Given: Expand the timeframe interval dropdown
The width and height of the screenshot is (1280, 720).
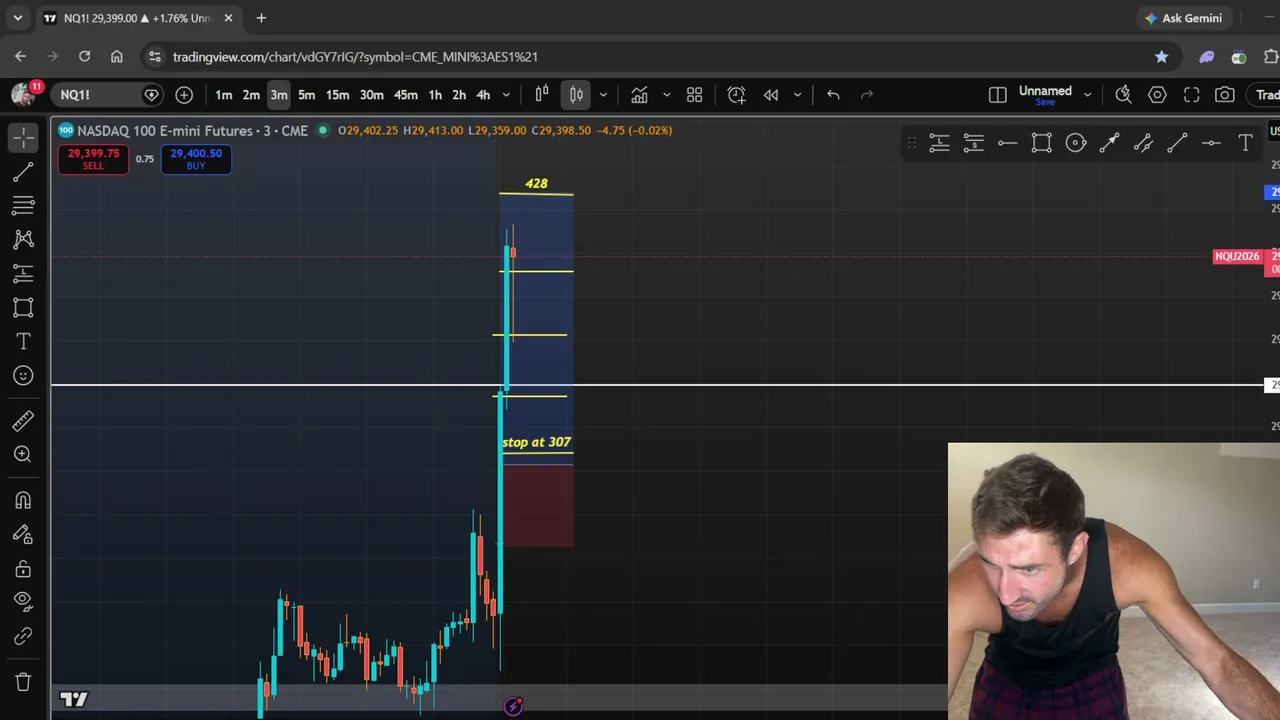Looking at the screenshot, I should tap(506, 95).
